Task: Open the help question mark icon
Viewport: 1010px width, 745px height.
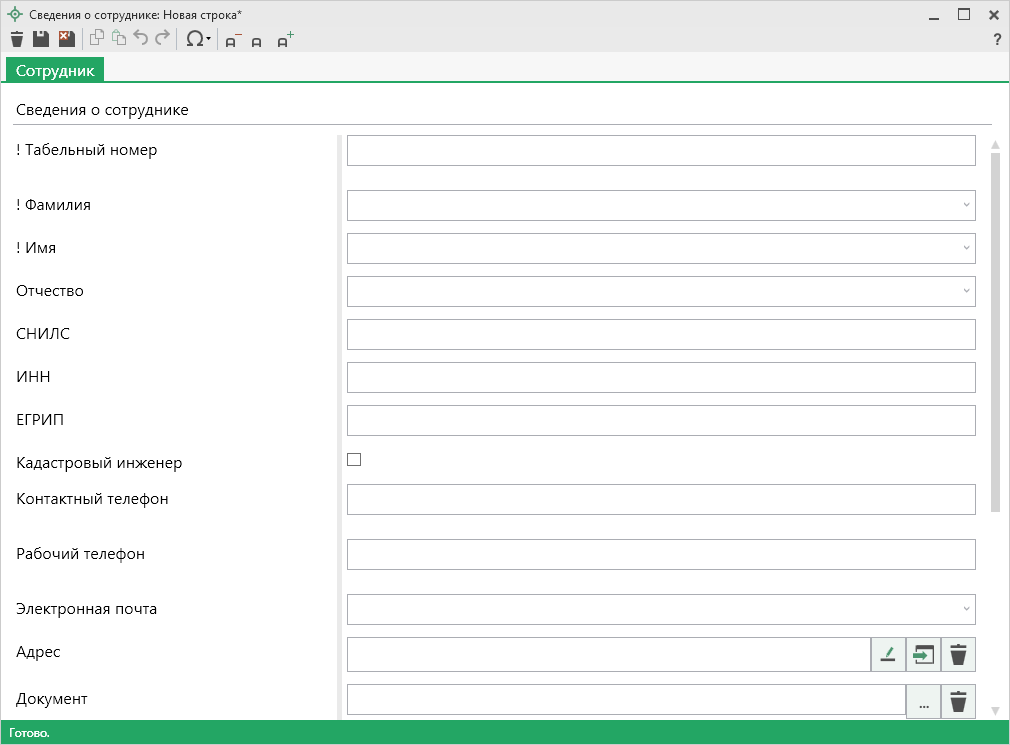Action: 996,40
